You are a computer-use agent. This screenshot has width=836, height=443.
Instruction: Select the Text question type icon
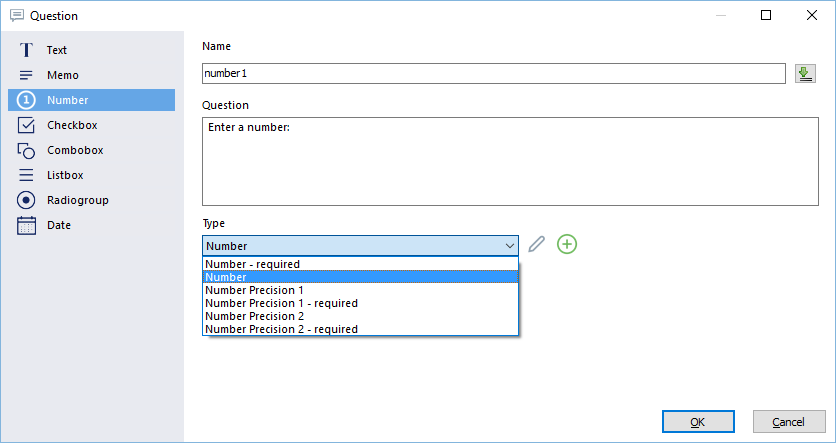pyautogui.click(x=26, y=50)
